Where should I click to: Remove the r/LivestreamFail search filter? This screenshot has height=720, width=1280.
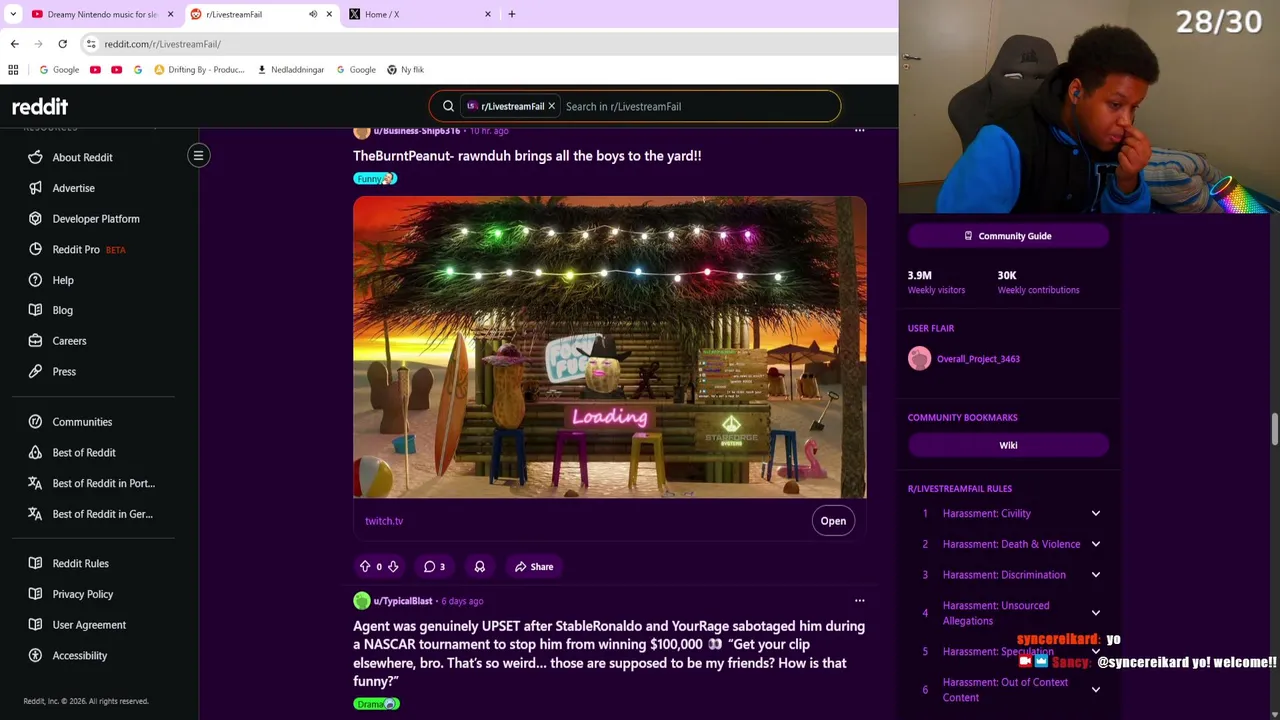pos(551,106)
